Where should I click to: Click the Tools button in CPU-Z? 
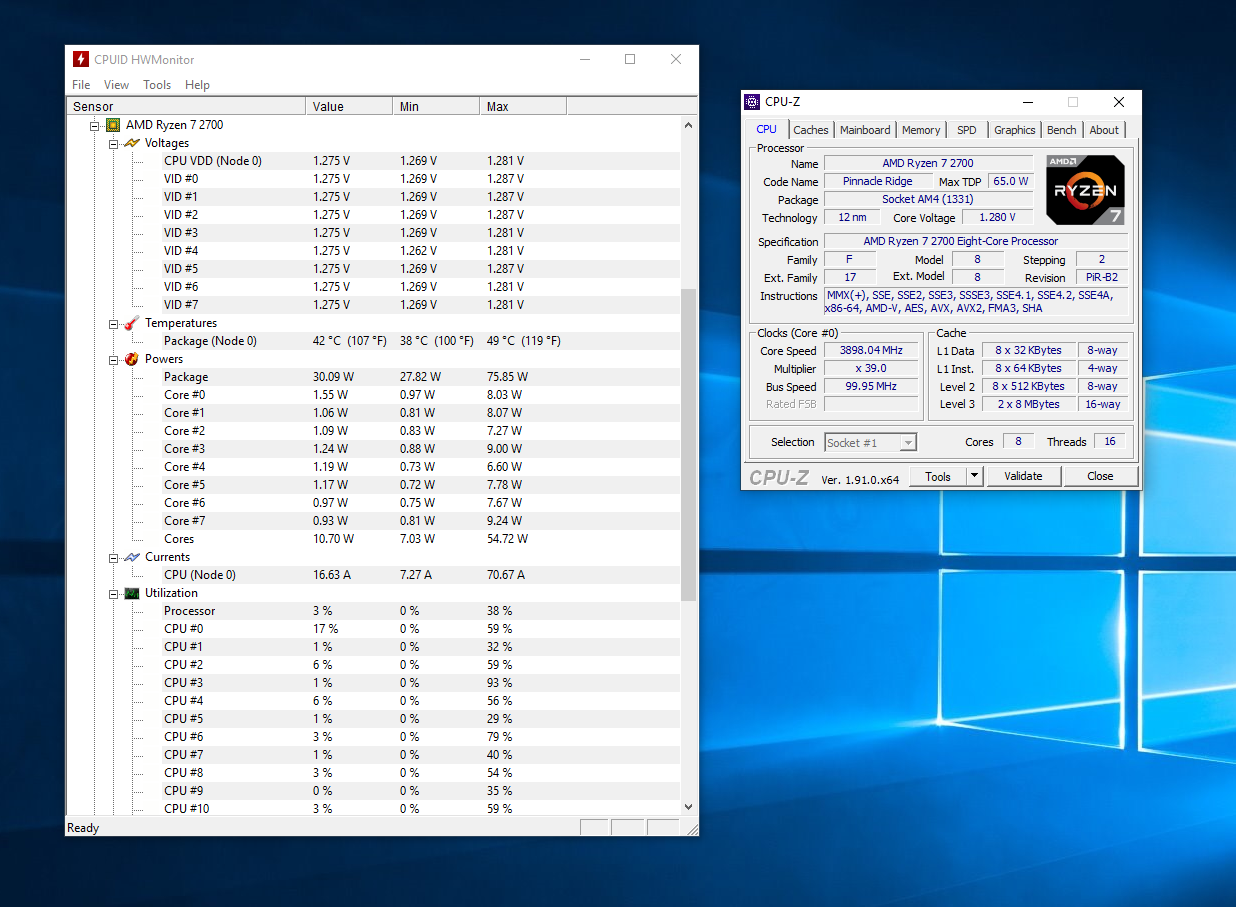938,476
